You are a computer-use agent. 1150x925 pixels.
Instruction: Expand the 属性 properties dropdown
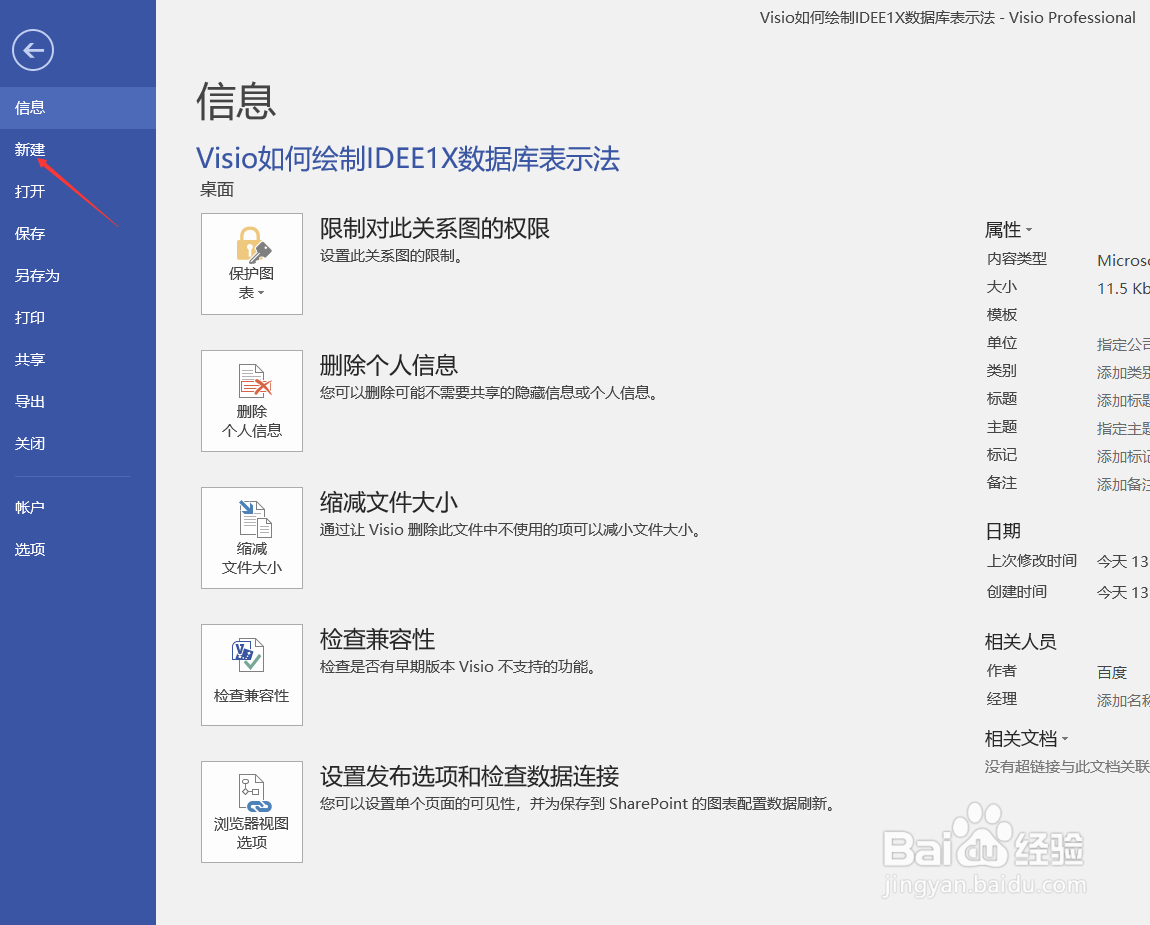click(x=1008, y=230)
